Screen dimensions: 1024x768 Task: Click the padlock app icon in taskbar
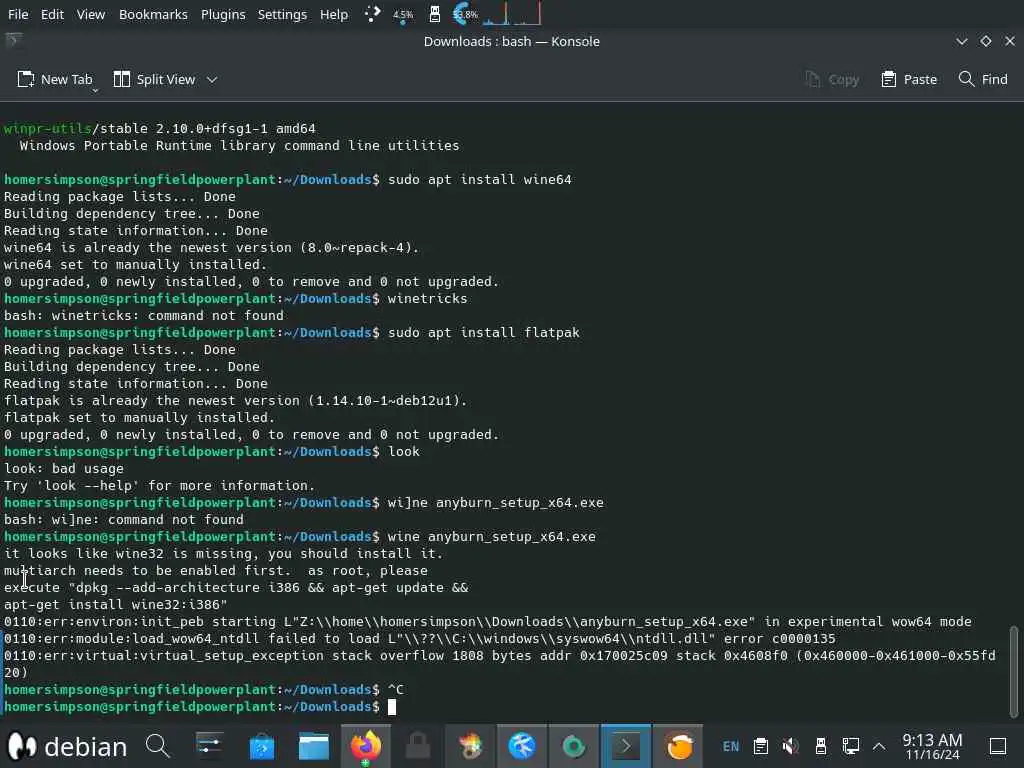click(x=418, y=746)
